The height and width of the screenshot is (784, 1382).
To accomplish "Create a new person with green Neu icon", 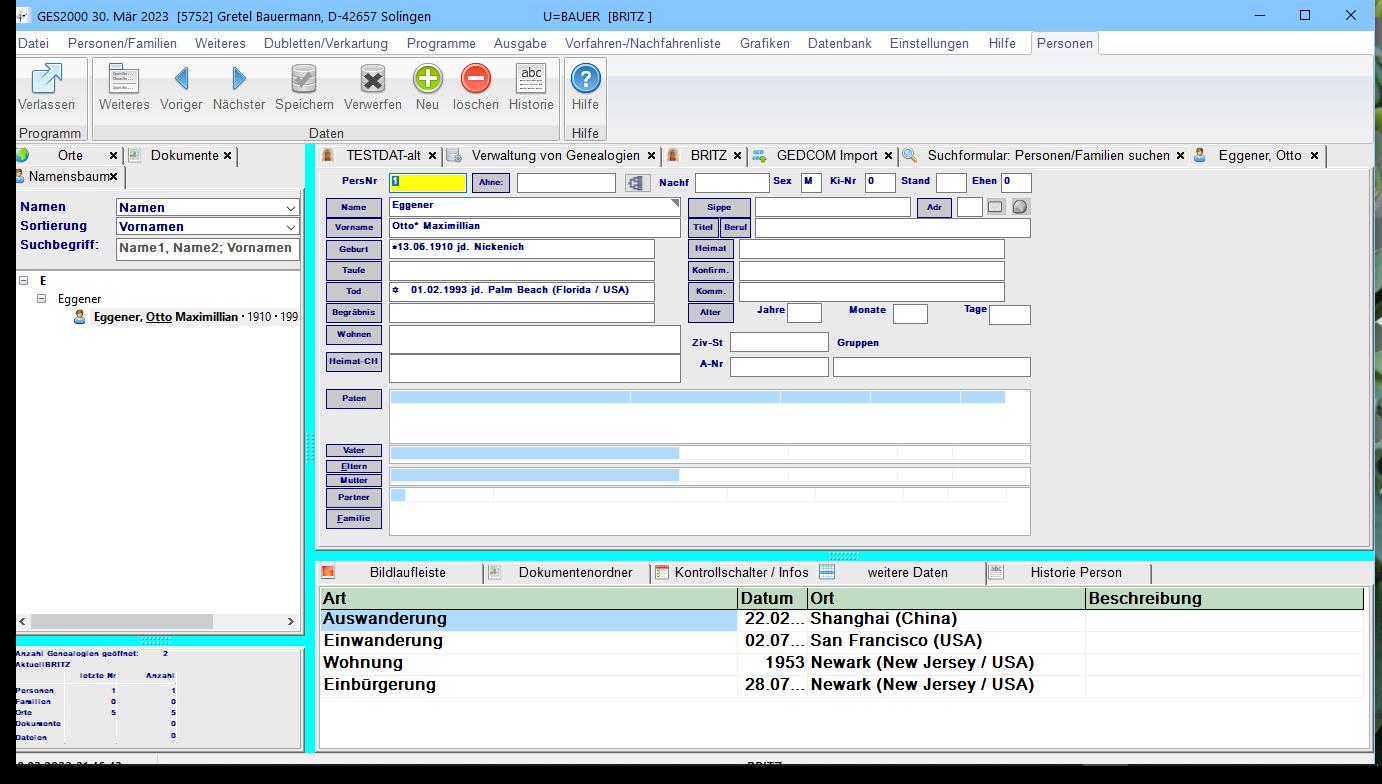I will click(x=427, y=78).
